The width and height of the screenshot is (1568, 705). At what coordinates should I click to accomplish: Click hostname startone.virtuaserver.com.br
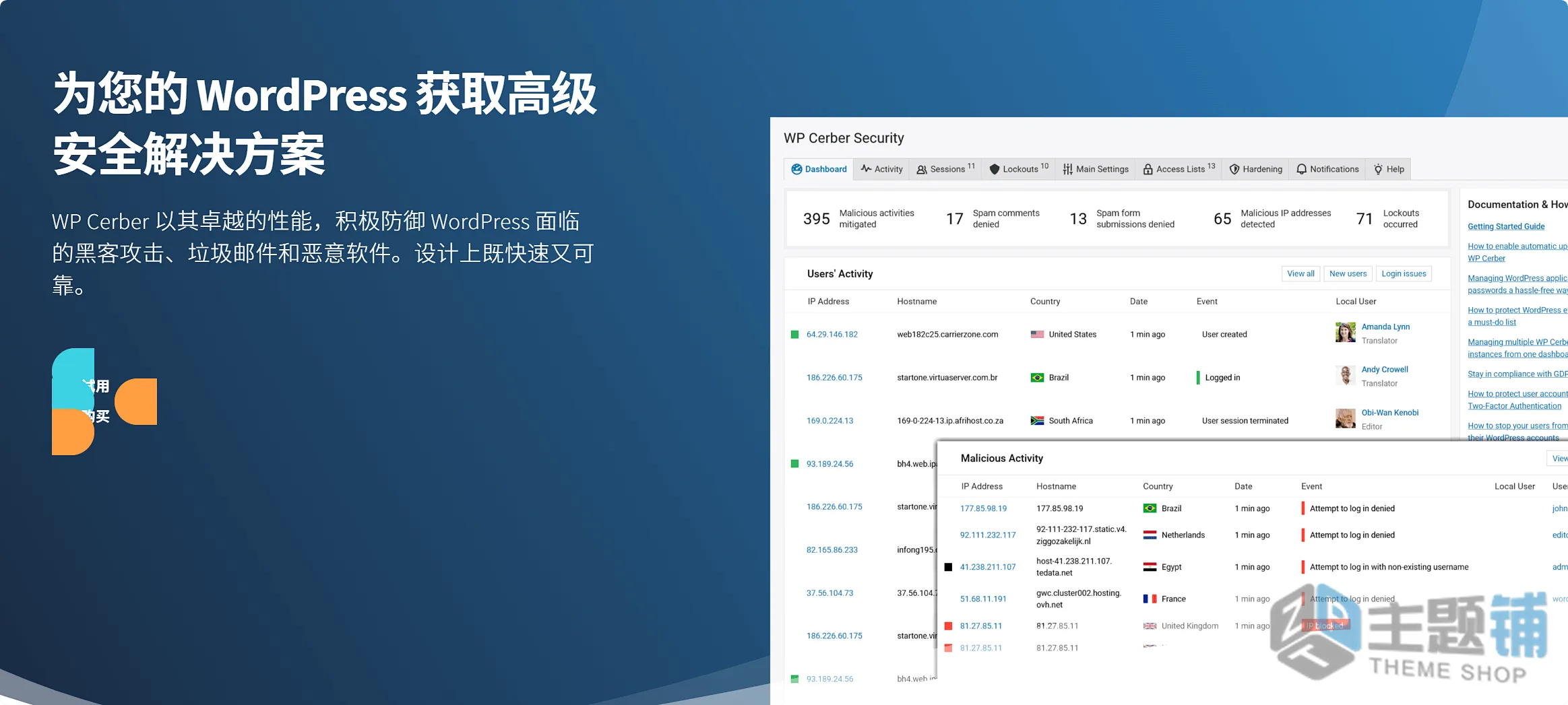pyautogui.click(x=947, y=378)
